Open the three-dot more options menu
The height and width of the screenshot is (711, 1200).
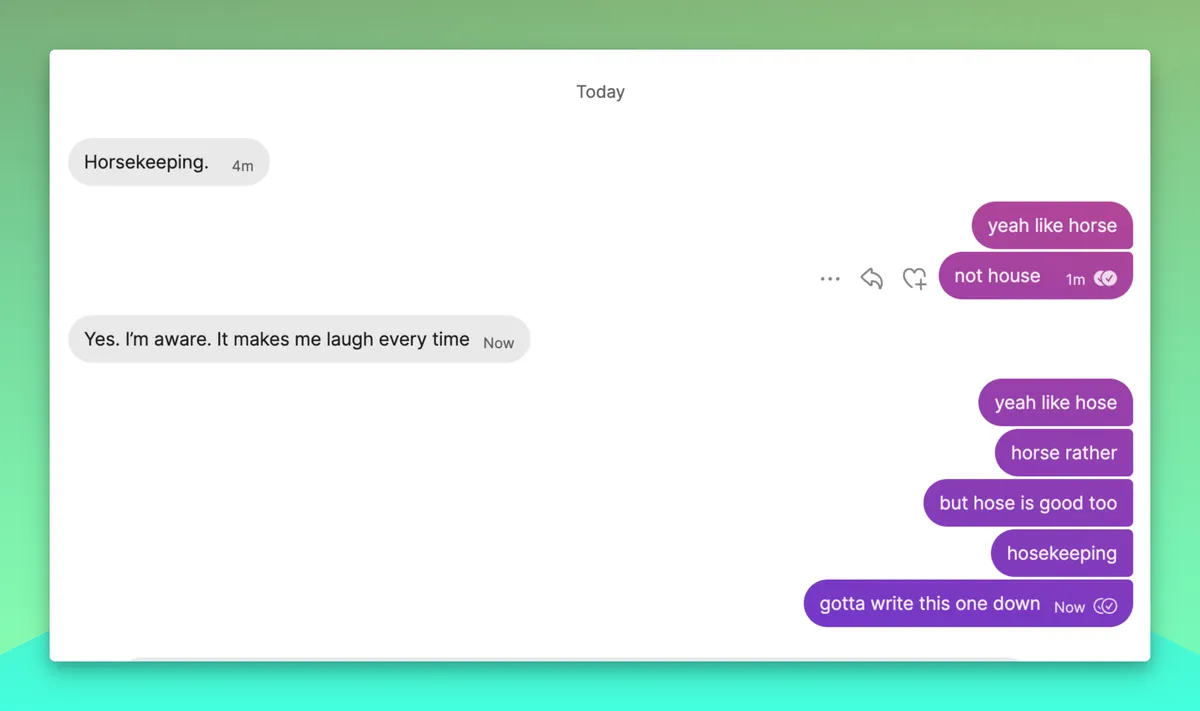click(830, 279)
